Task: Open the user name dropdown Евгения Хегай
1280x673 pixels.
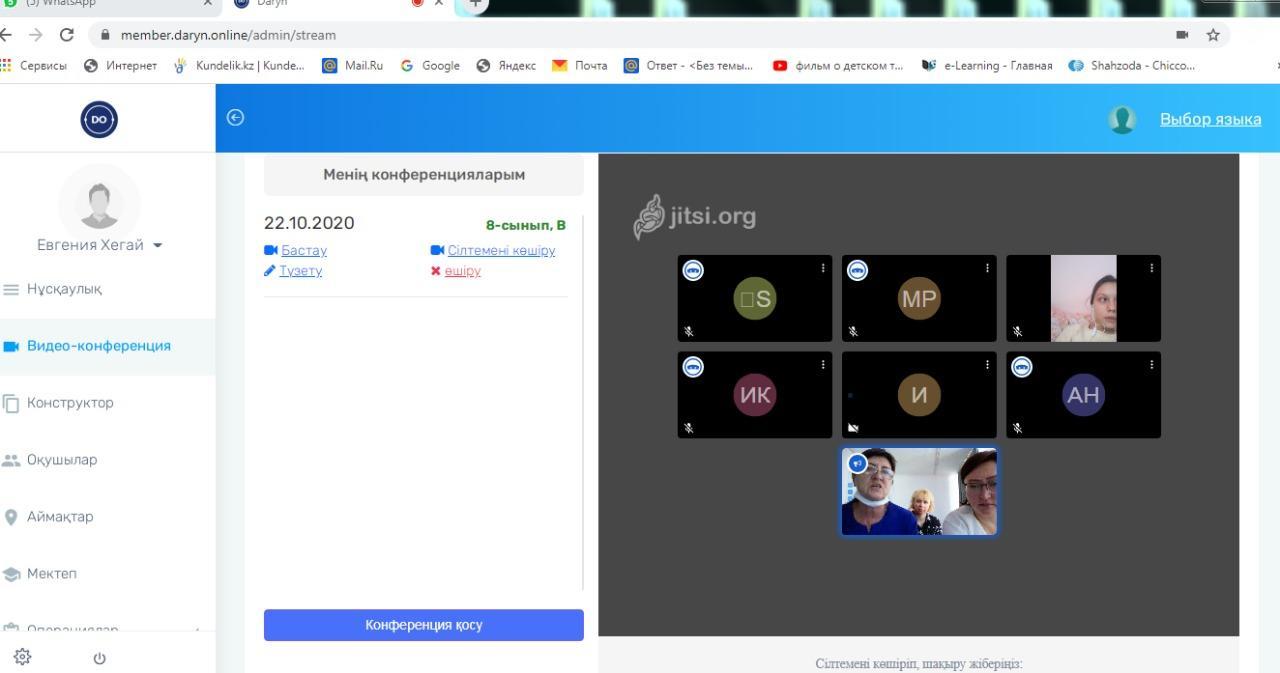Action: [99, 245]
